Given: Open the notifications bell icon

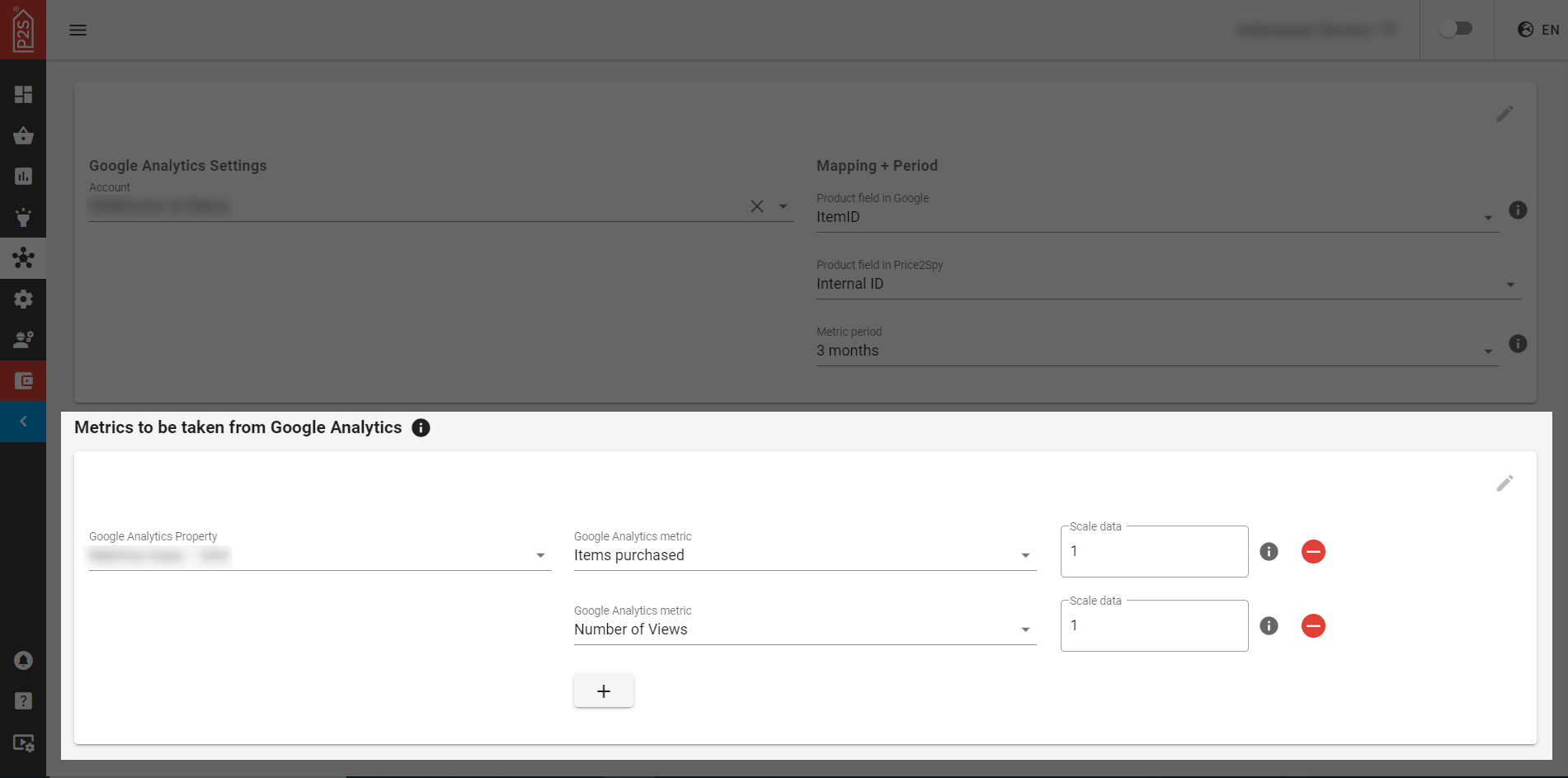Looking at the screenshot, I should [x=23, y=660].
